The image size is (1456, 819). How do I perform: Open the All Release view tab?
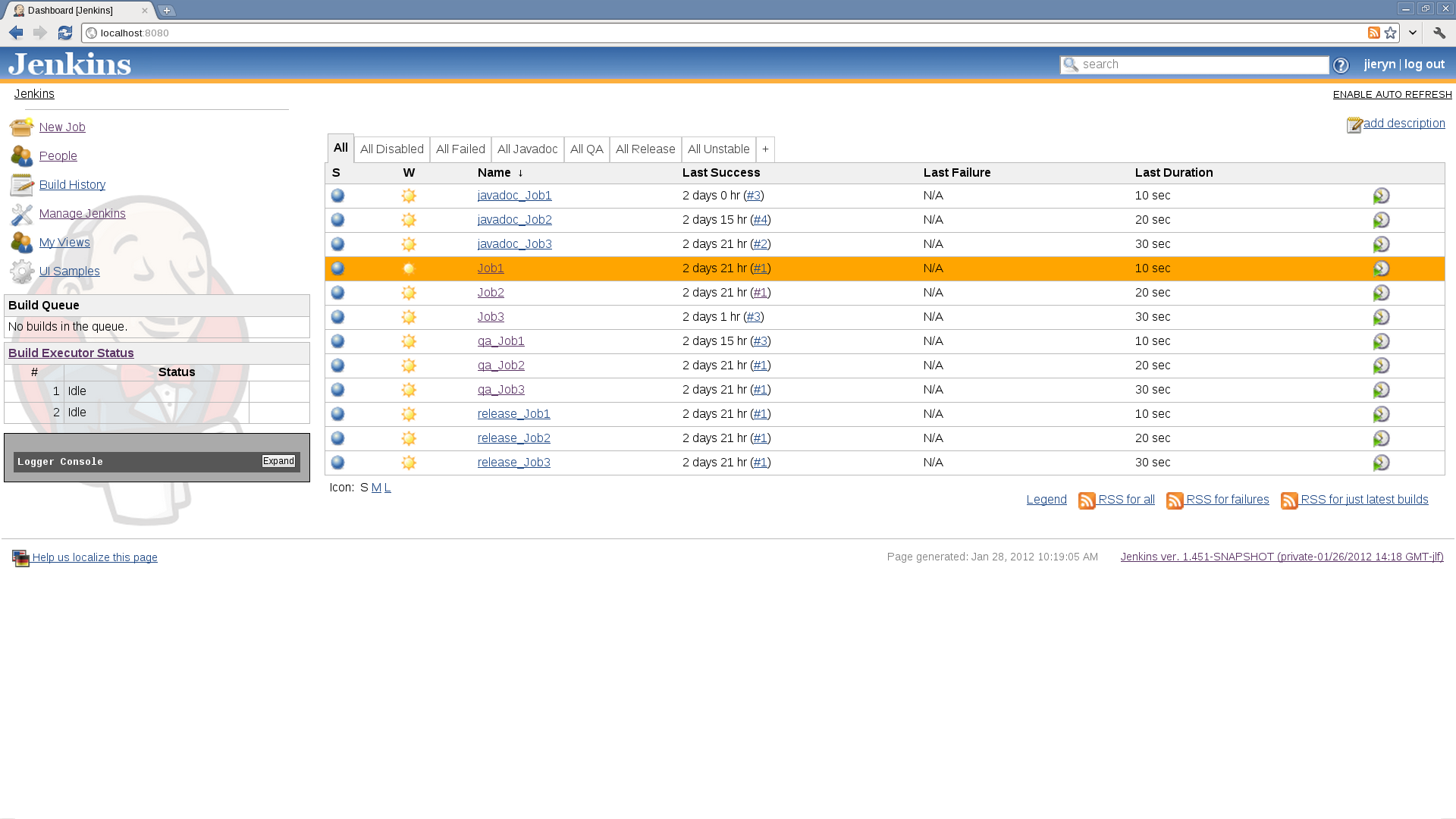coord(645,149)
